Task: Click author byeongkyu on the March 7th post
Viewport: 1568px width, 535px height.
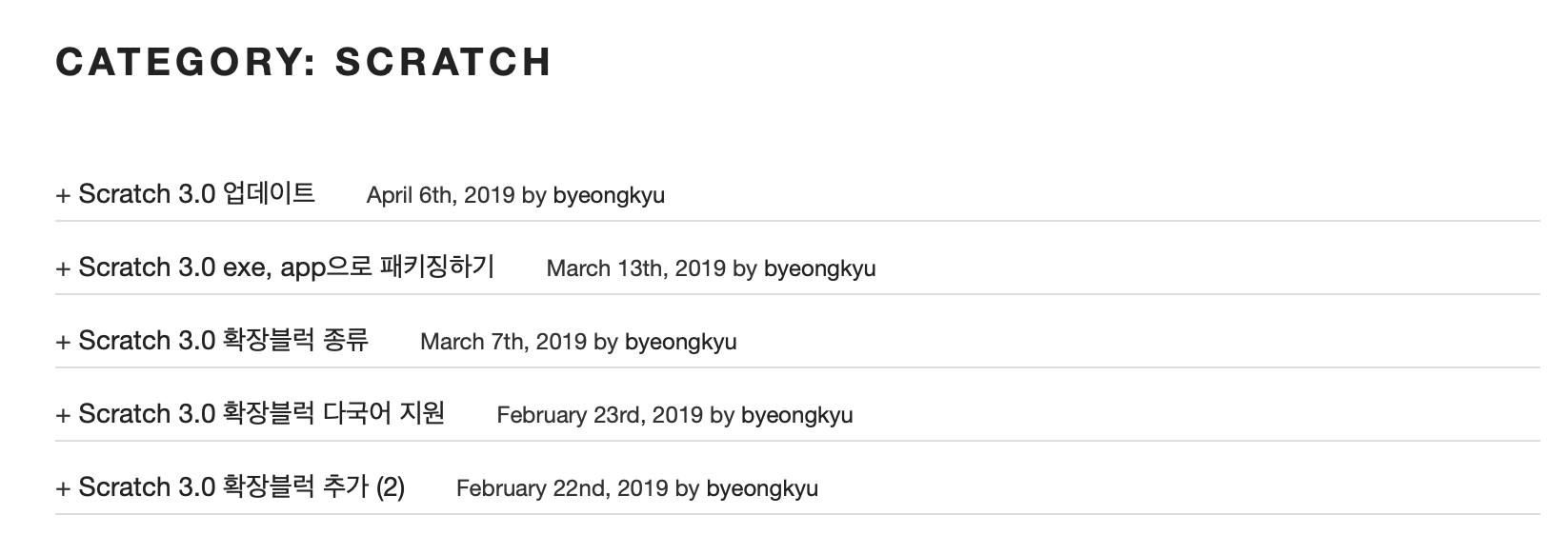Action: click(x=680, y=343)
